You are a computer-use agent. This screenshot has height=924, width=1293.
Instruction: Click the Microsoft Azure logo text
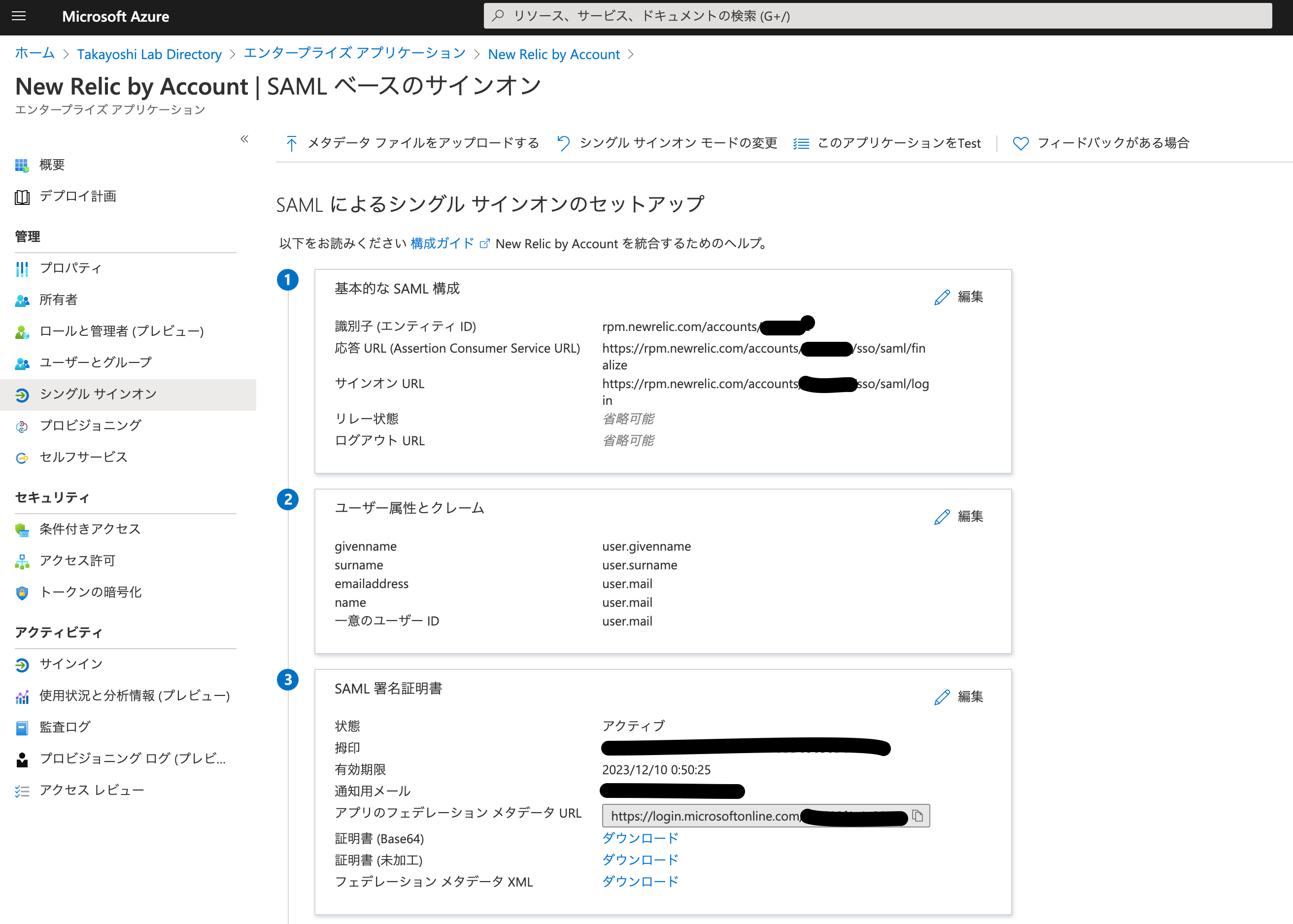(115, 17)
